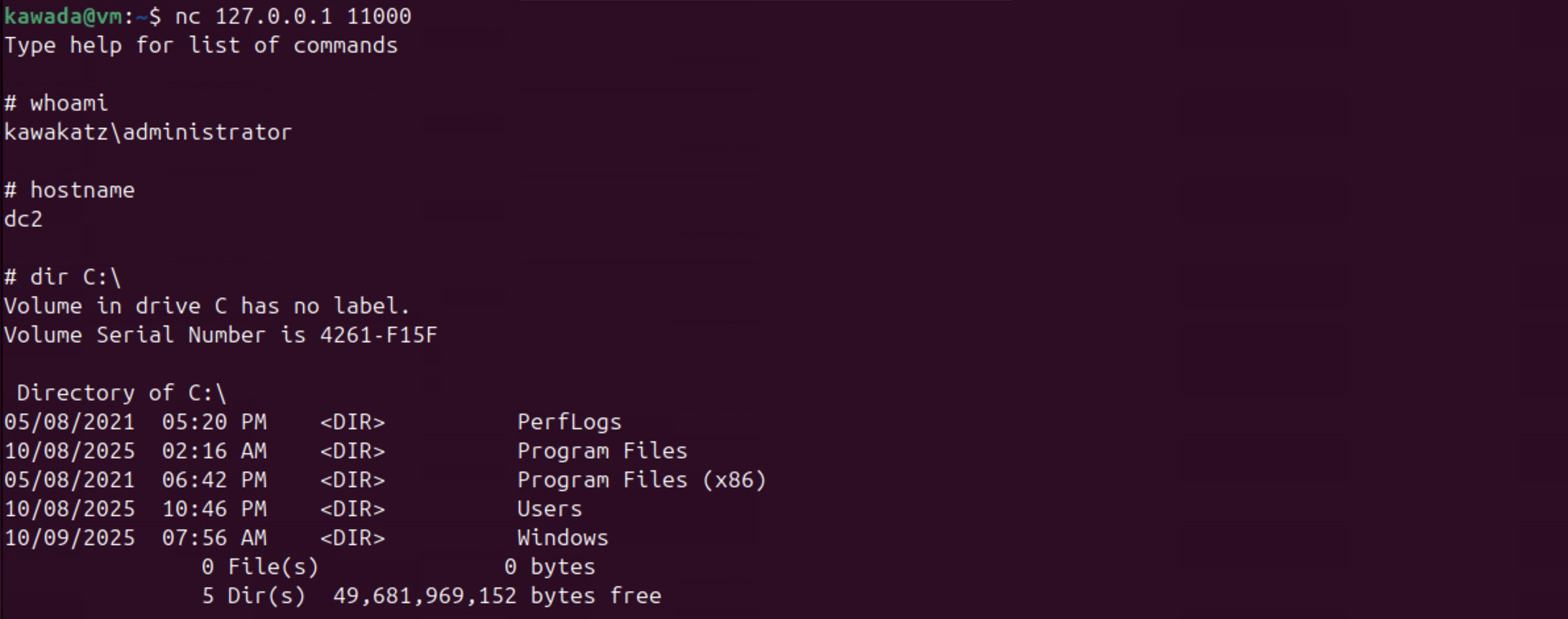This screenshot has width=1568, height=619.
Task: Click the kawakatz\administrator output text
Action: pos(147,132)
